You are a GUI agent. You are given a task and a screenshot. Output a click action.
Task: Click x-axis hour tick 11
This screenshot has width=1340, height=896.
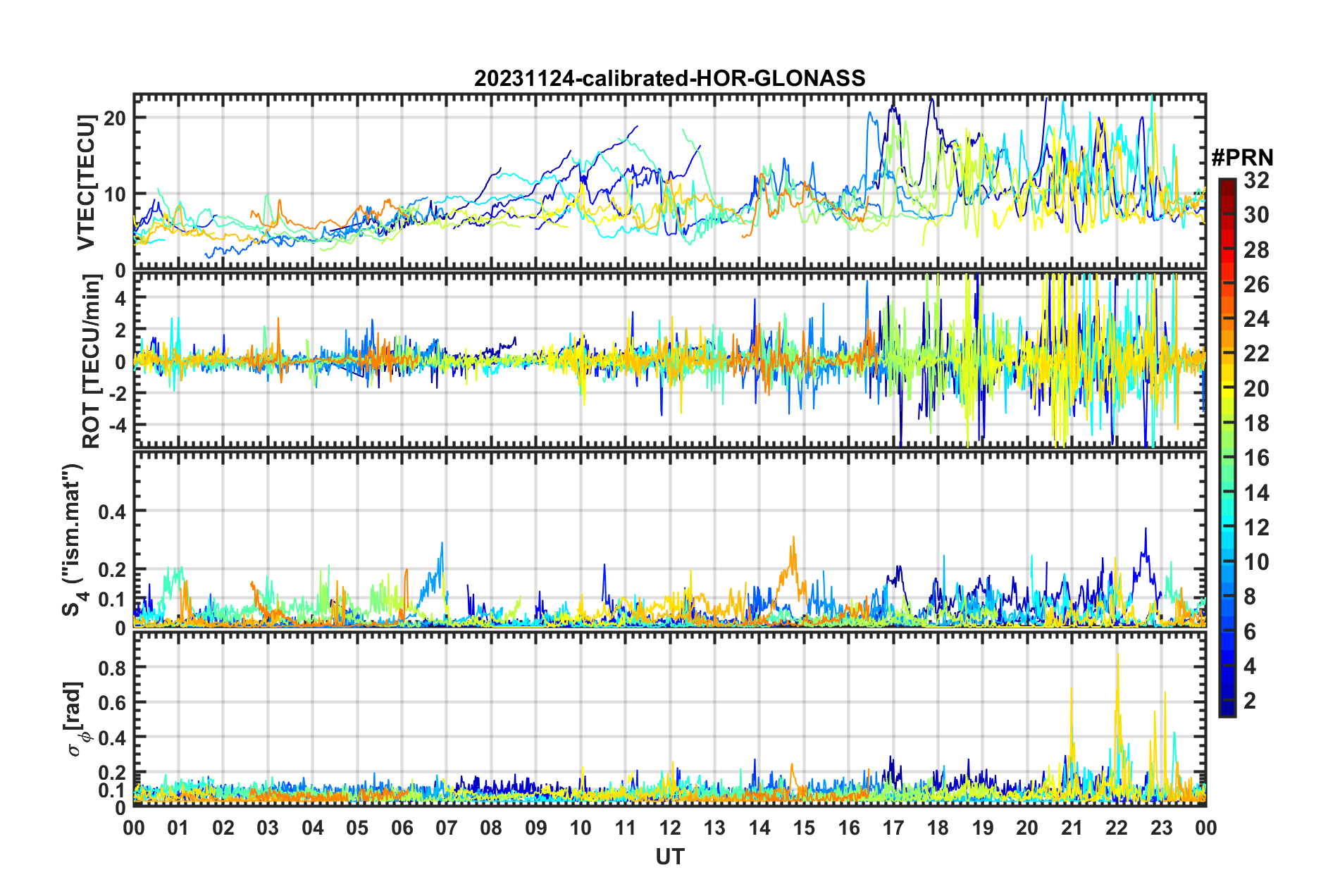(x=626, y=828)
